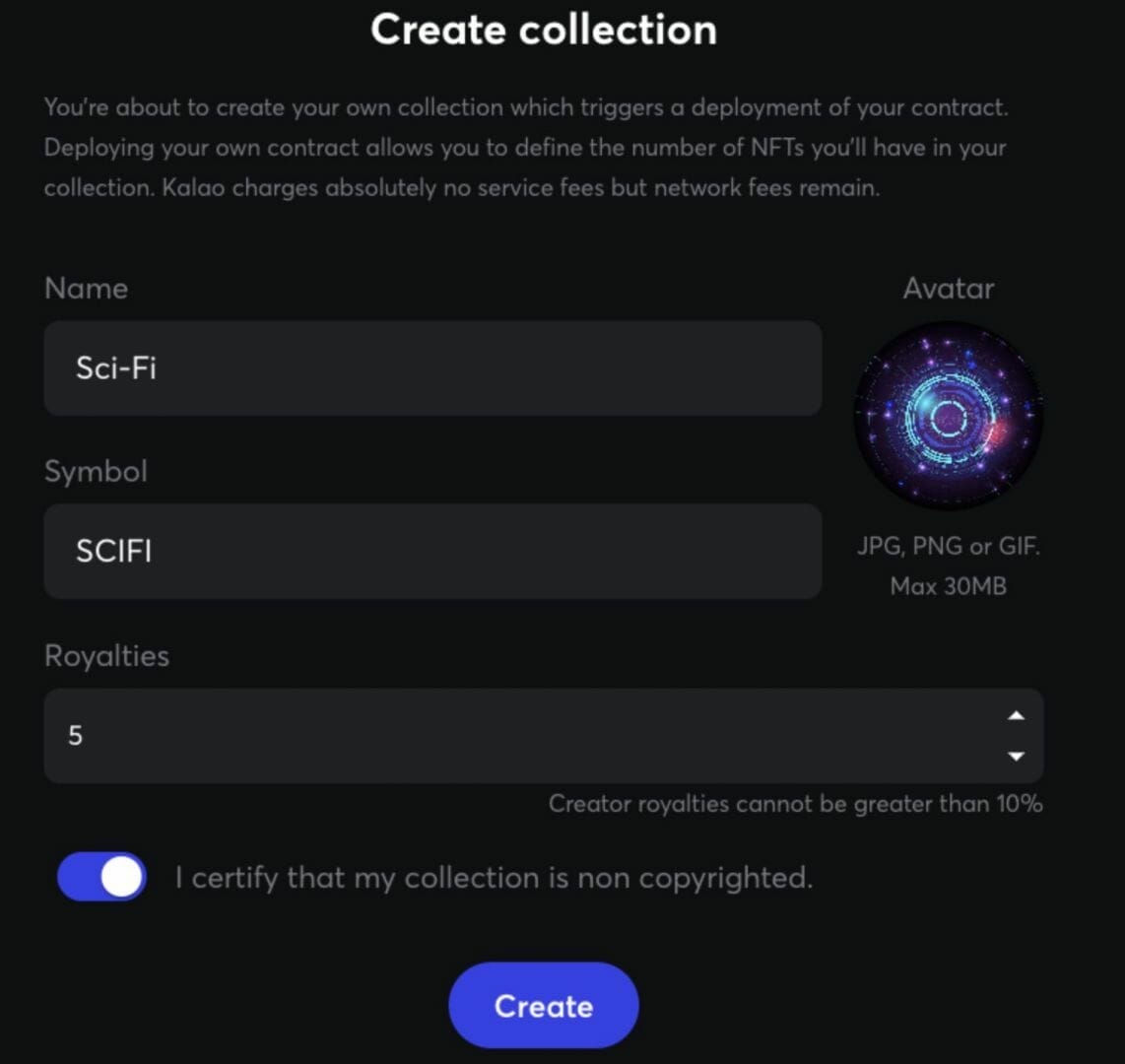The image size is (1125, 1064).
Task: Select the Symbol field containing SCIFI
Action: 431,552
